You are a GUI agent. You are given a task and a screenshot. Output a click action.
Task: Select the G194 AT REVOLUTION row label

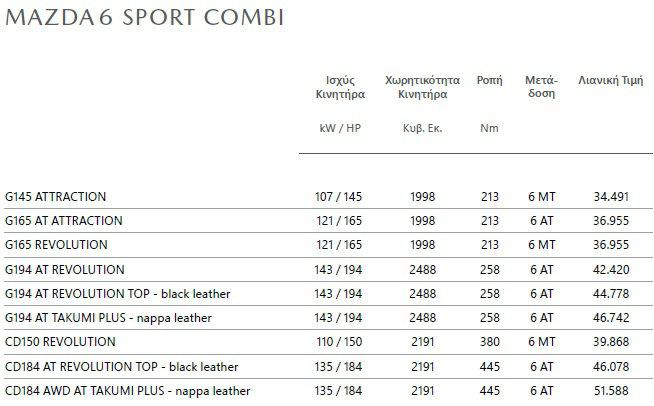point(65,270)
